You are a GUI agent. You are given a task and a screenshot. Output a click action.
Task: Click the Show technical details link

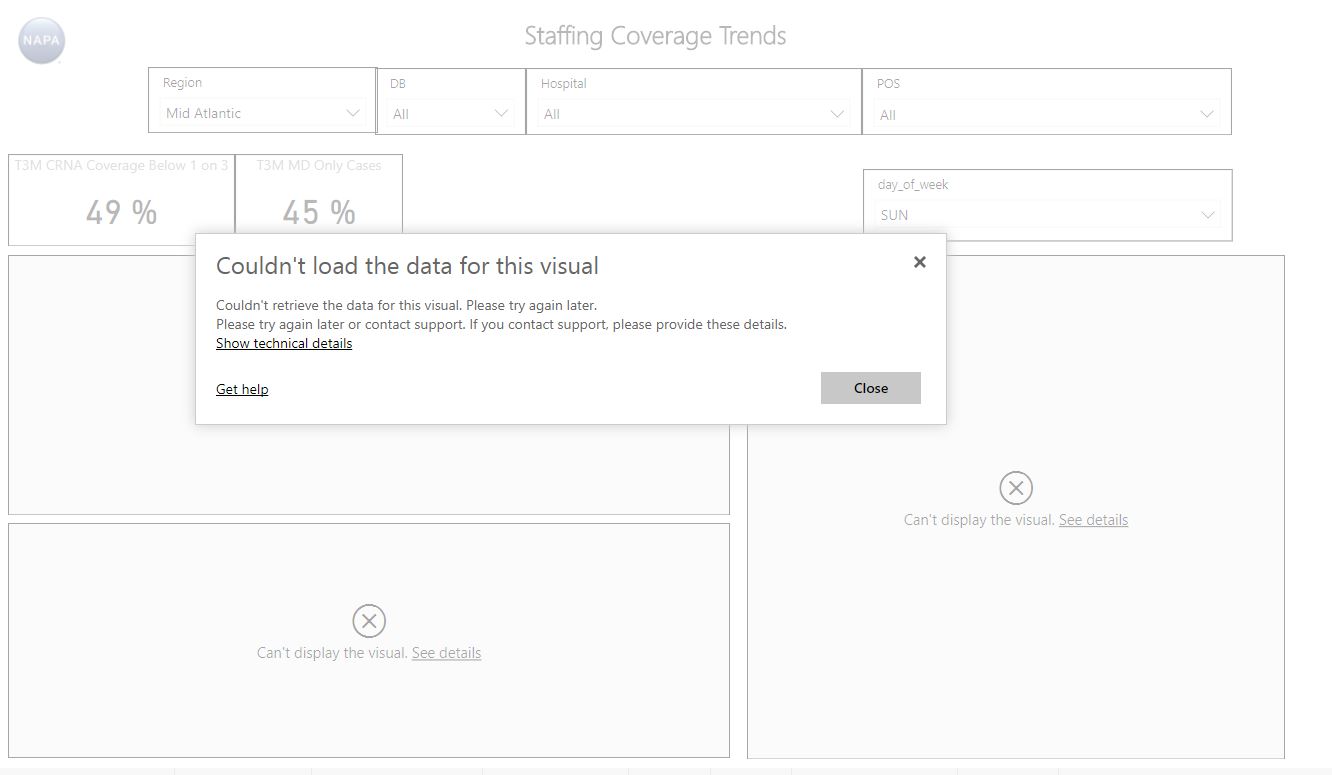[284, 343]
